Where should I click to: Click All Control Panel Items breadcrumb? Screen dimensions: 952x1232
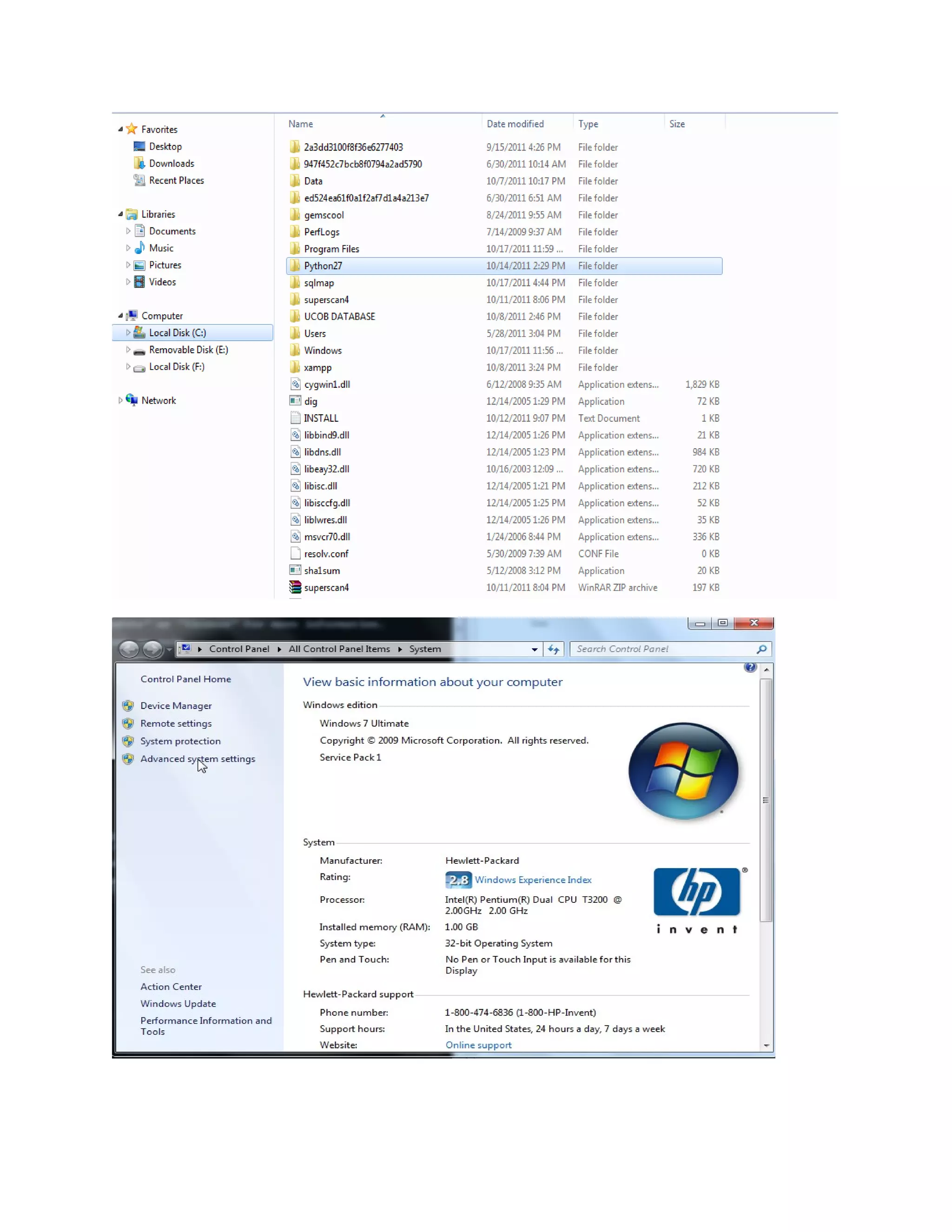point(339,649)
